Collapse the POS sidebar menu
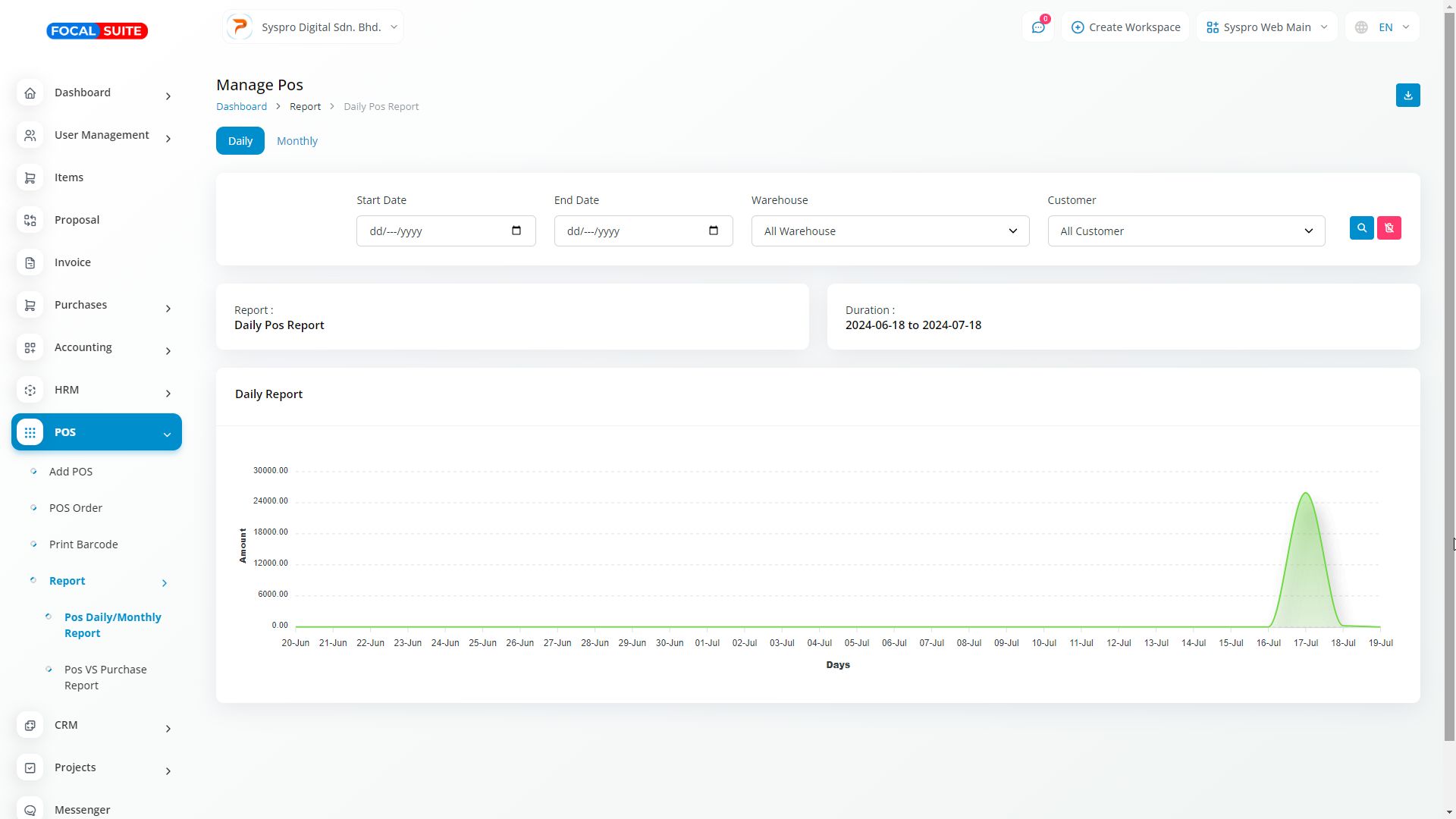 pos(96,432)
